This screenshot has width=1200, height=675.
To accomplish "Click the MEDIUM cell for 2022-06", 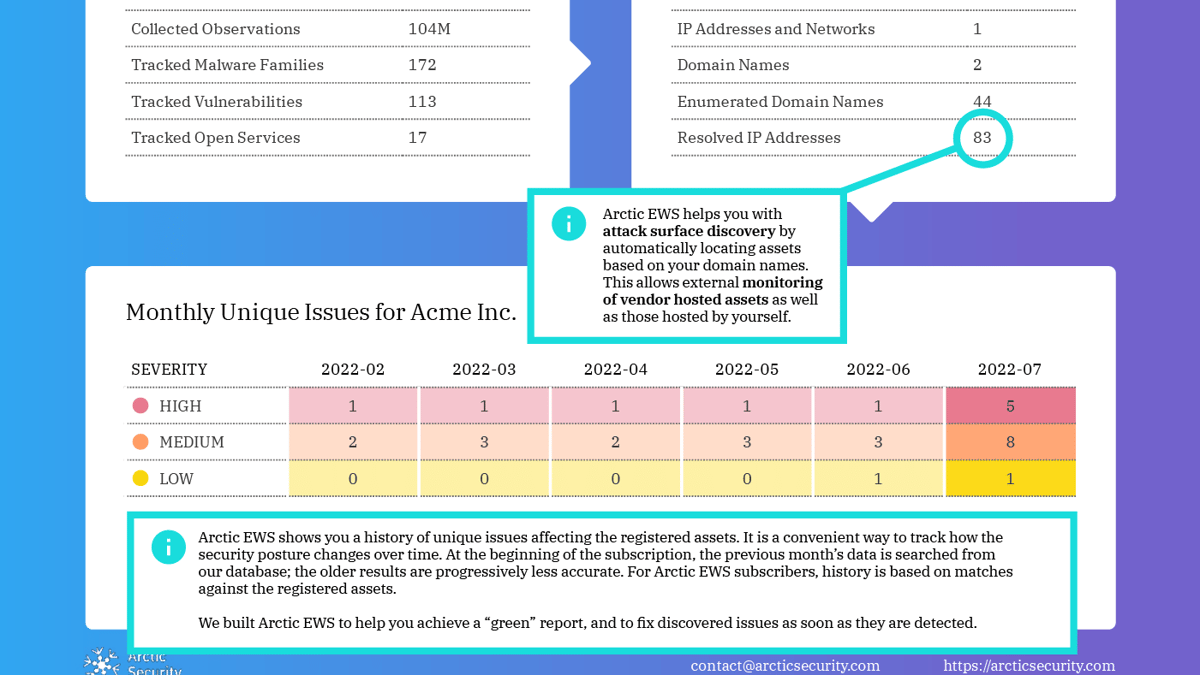I will (x=878, y=442).
